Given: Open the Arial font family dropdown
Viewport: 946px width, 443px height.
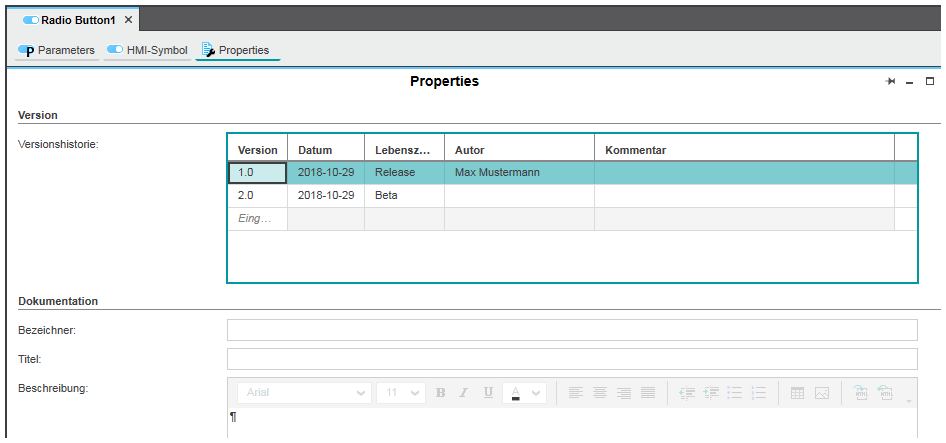Looking at the screenshot, I should click(305, 393).
